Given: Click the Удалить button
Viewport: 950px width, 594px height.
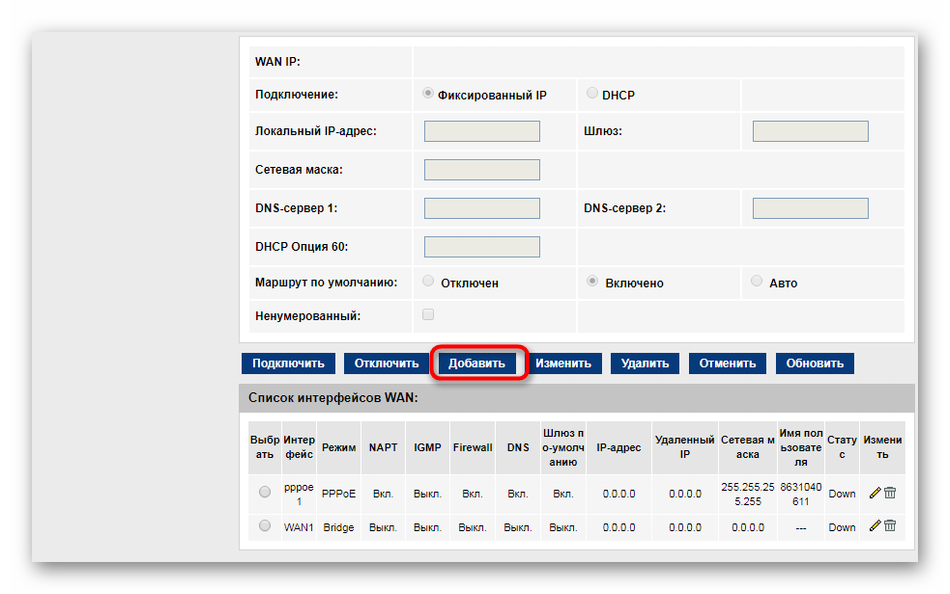Looking at the screenshot, I should click(x=645, y=363).
